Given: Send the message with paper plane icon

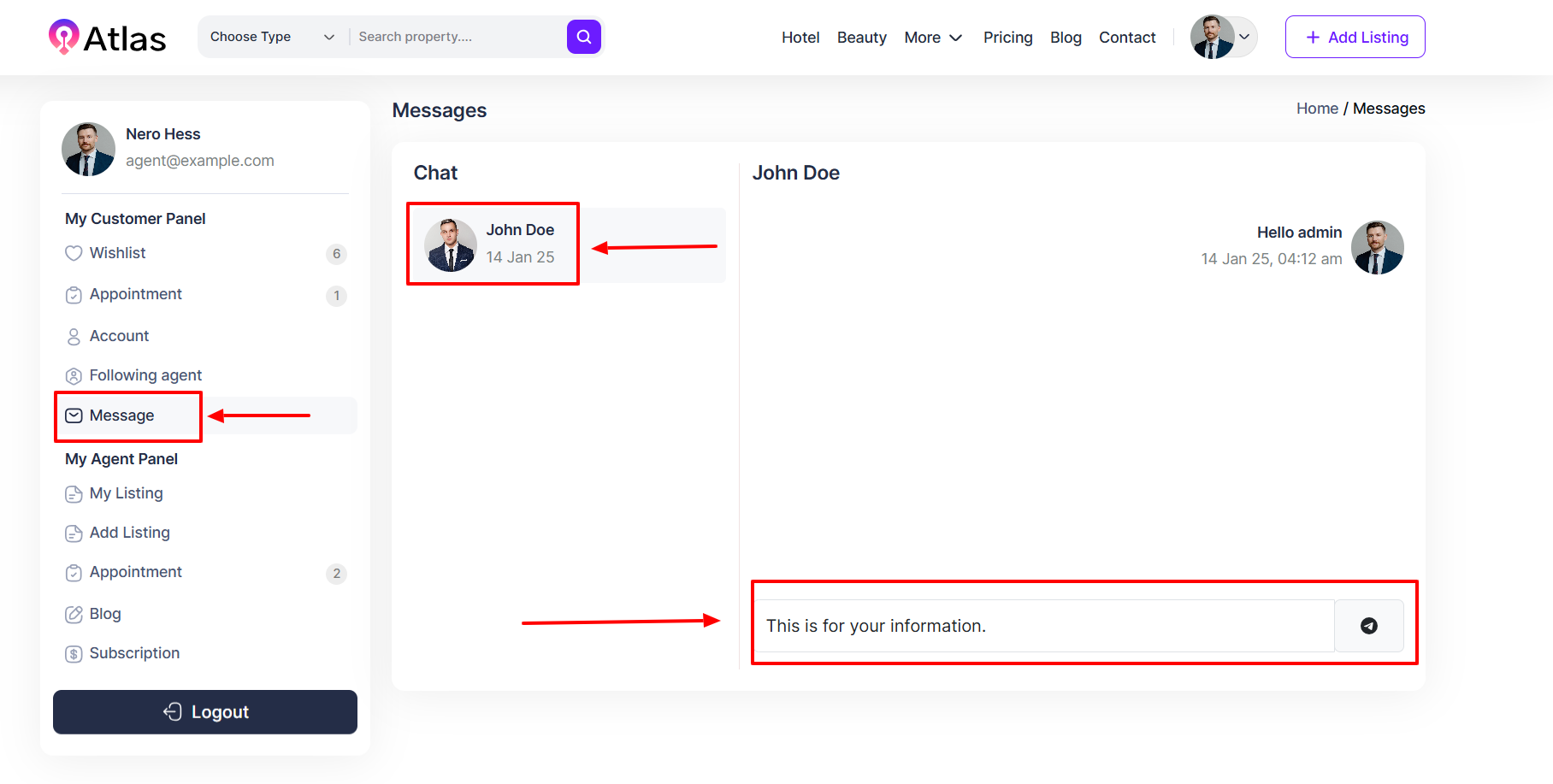Looking at the screenshot, I should (x=1368, y=626).
